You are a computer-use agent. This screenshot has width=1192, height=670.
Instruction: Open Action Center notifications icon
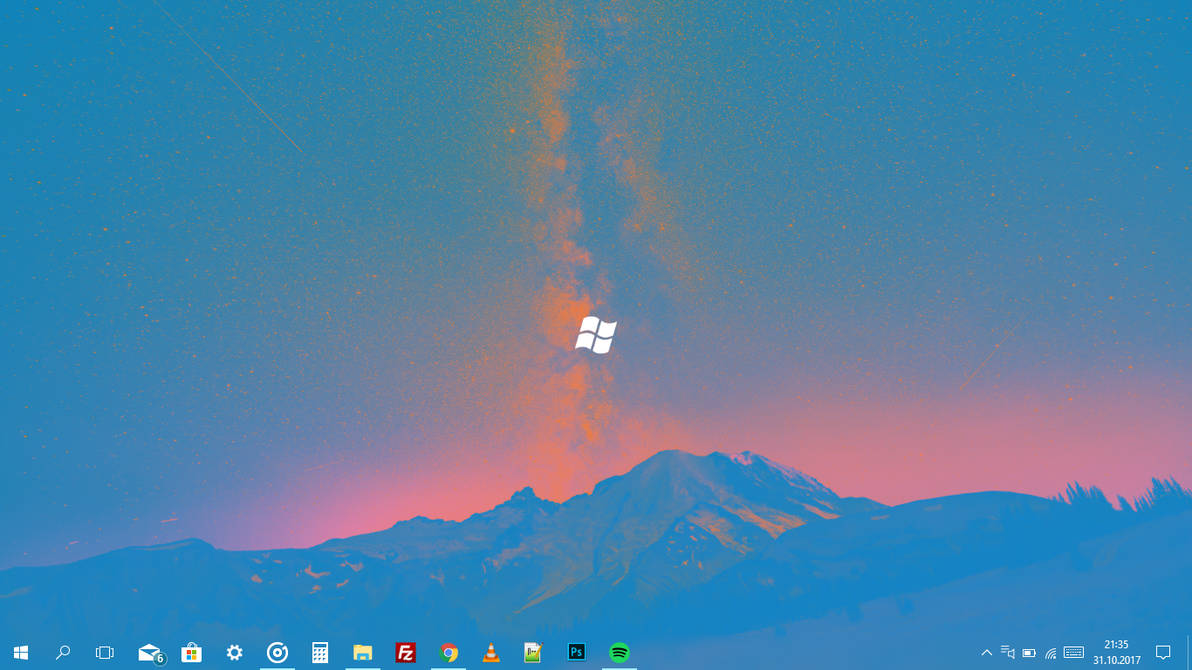(x=1163, y=653)
